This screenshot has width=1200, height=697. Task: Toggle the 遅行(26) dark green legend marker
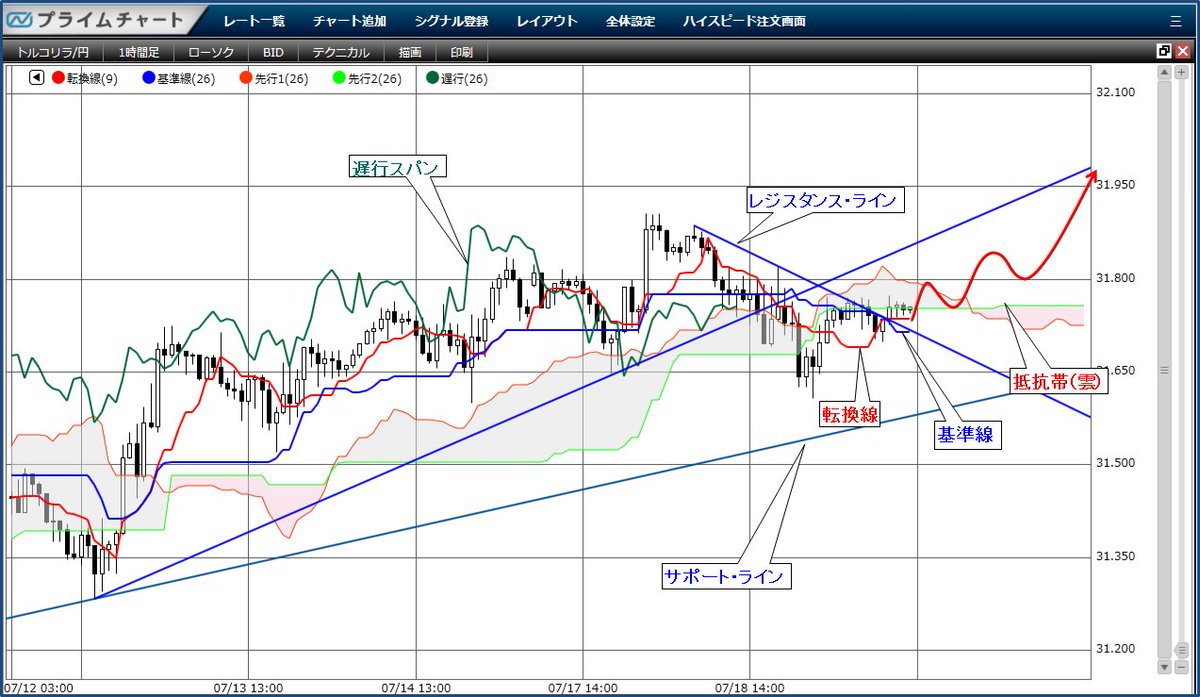pyautogui.click(x=432, y=78)
